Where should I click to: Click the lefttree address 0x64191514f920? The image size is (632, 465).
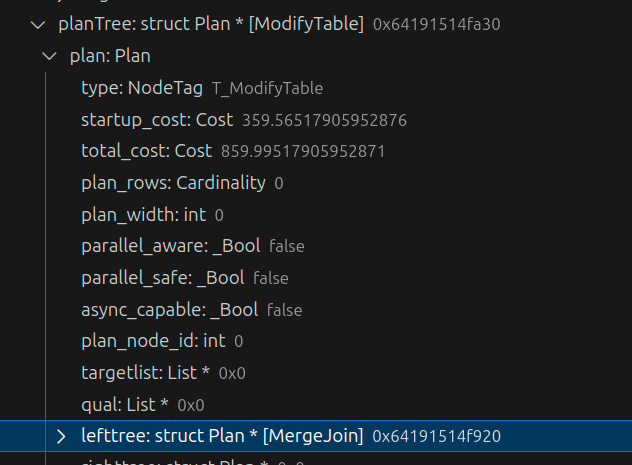point(436,436)
